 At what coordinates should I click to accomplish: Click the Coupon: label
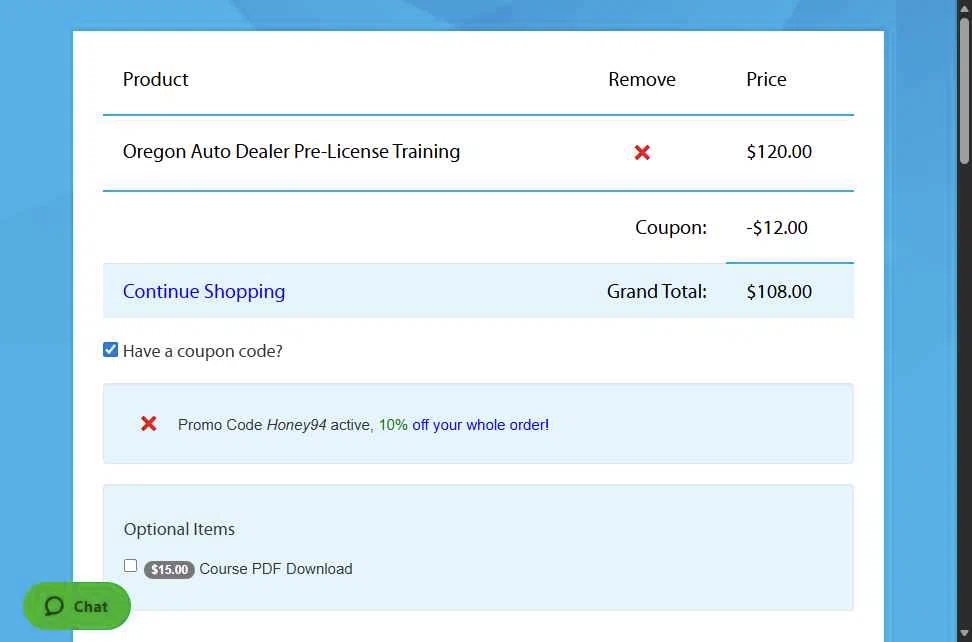click(671, 227)
